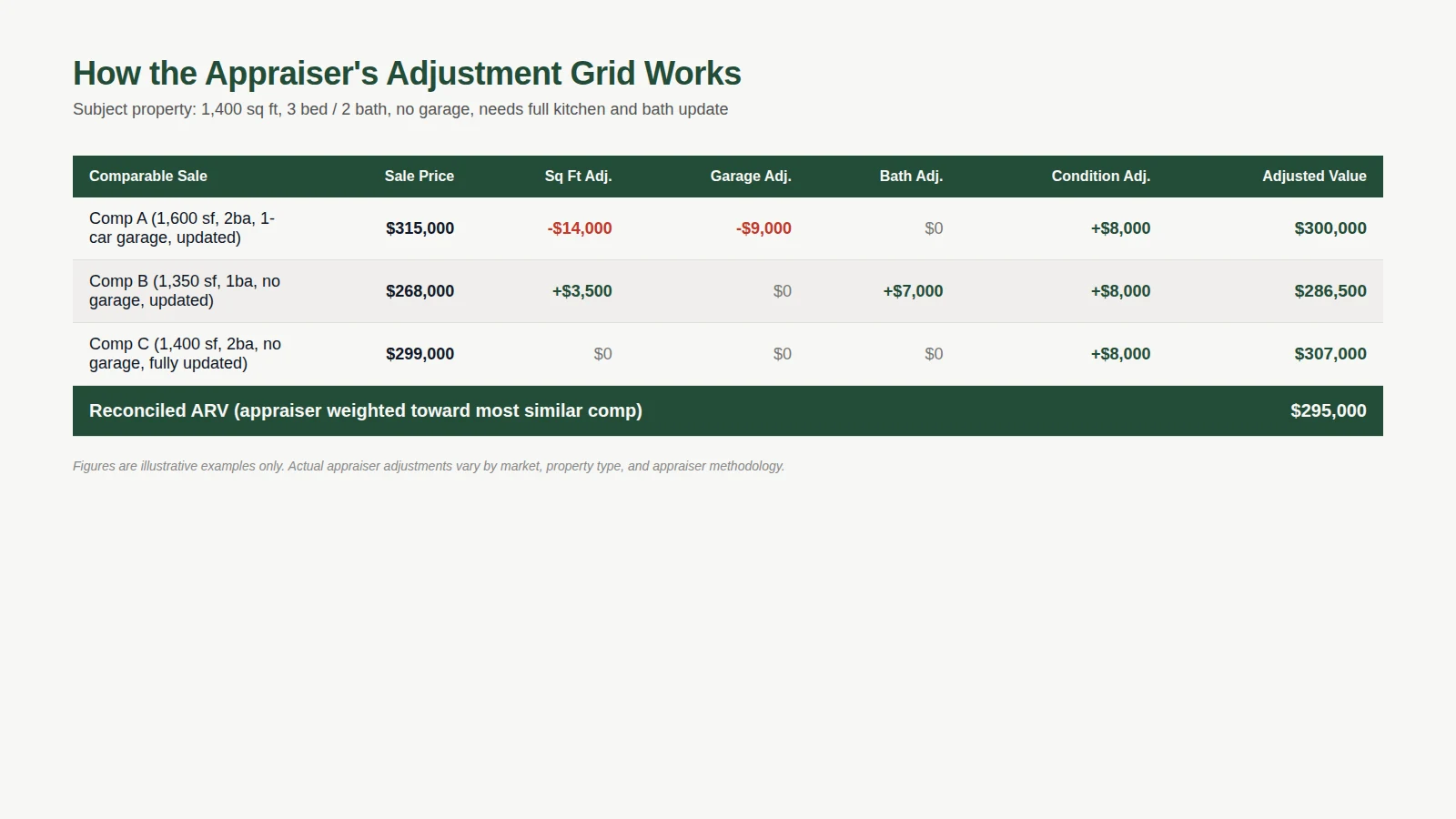Click Comp C sale price $299,000
This screenshot has height=819, width=1456.
coord(420,354)
